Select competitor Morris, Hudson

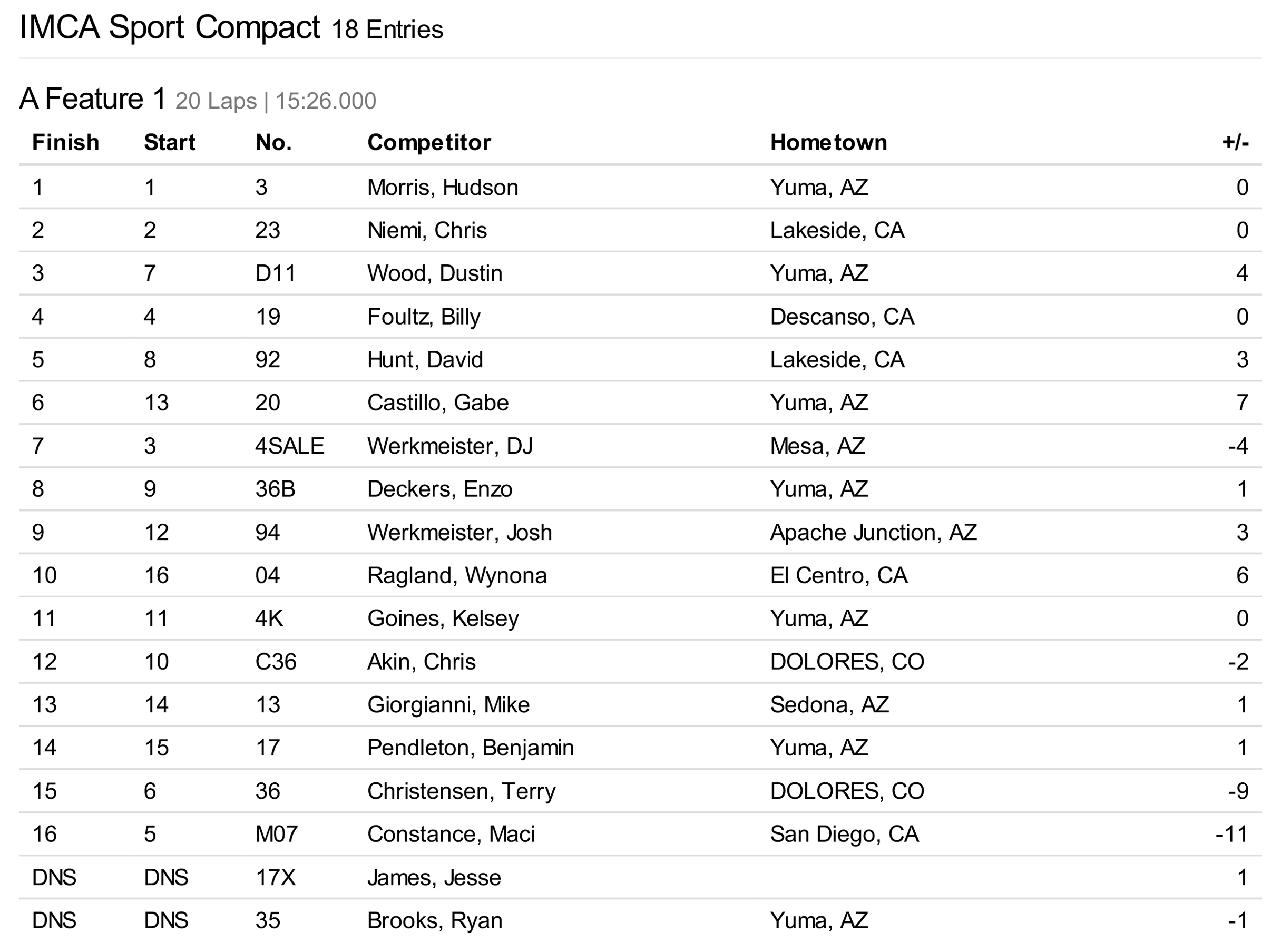[443, 187]
